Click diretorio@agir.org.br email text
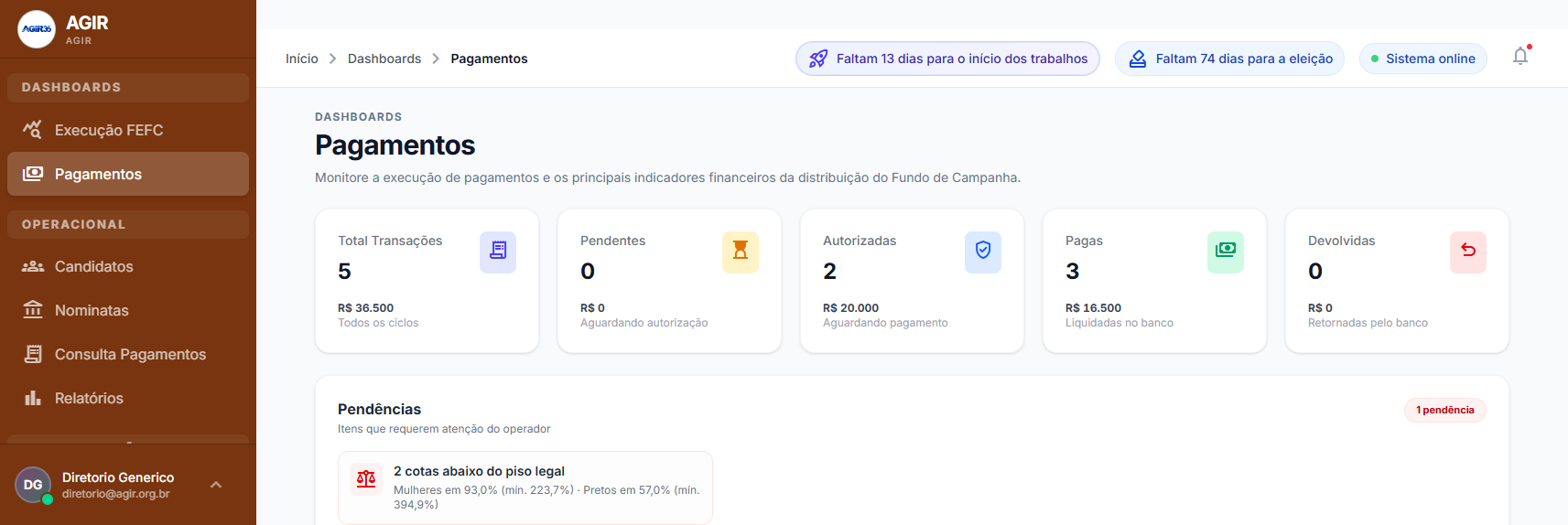The width and height of the screenshot is (1568, 525). (116, 494)
